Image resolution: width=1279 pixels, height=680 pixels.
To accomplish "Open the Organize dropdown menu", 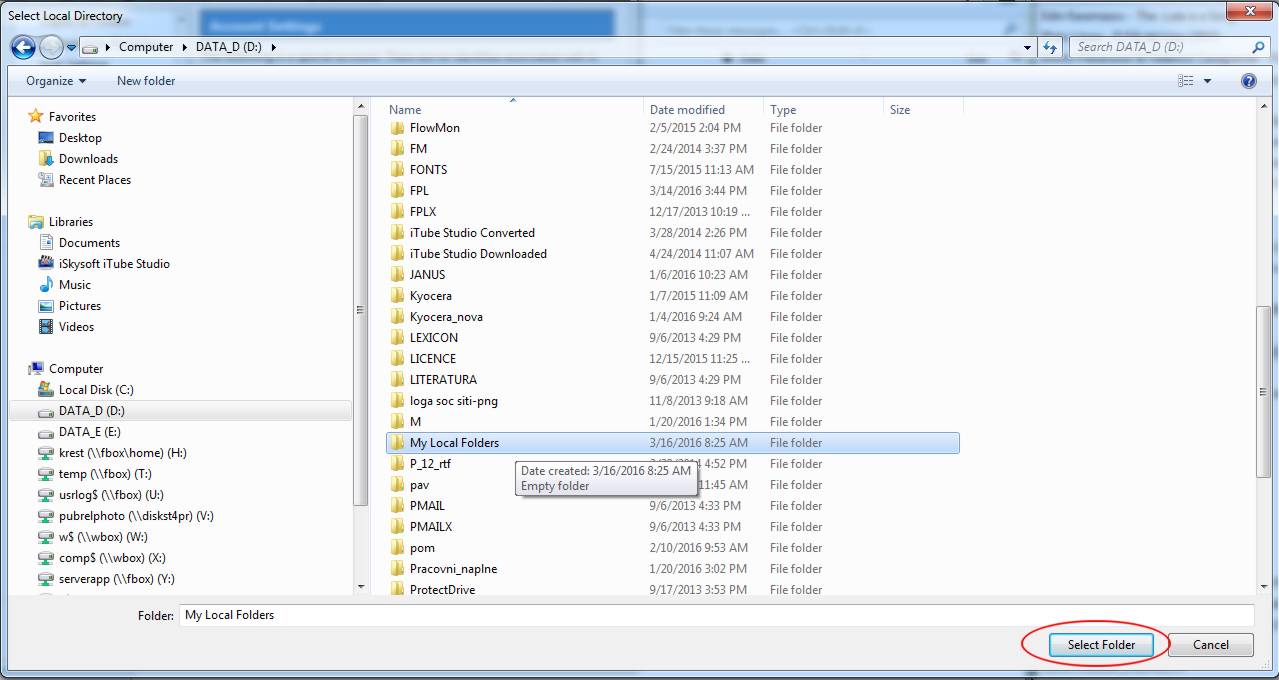I will coord(56,81).
